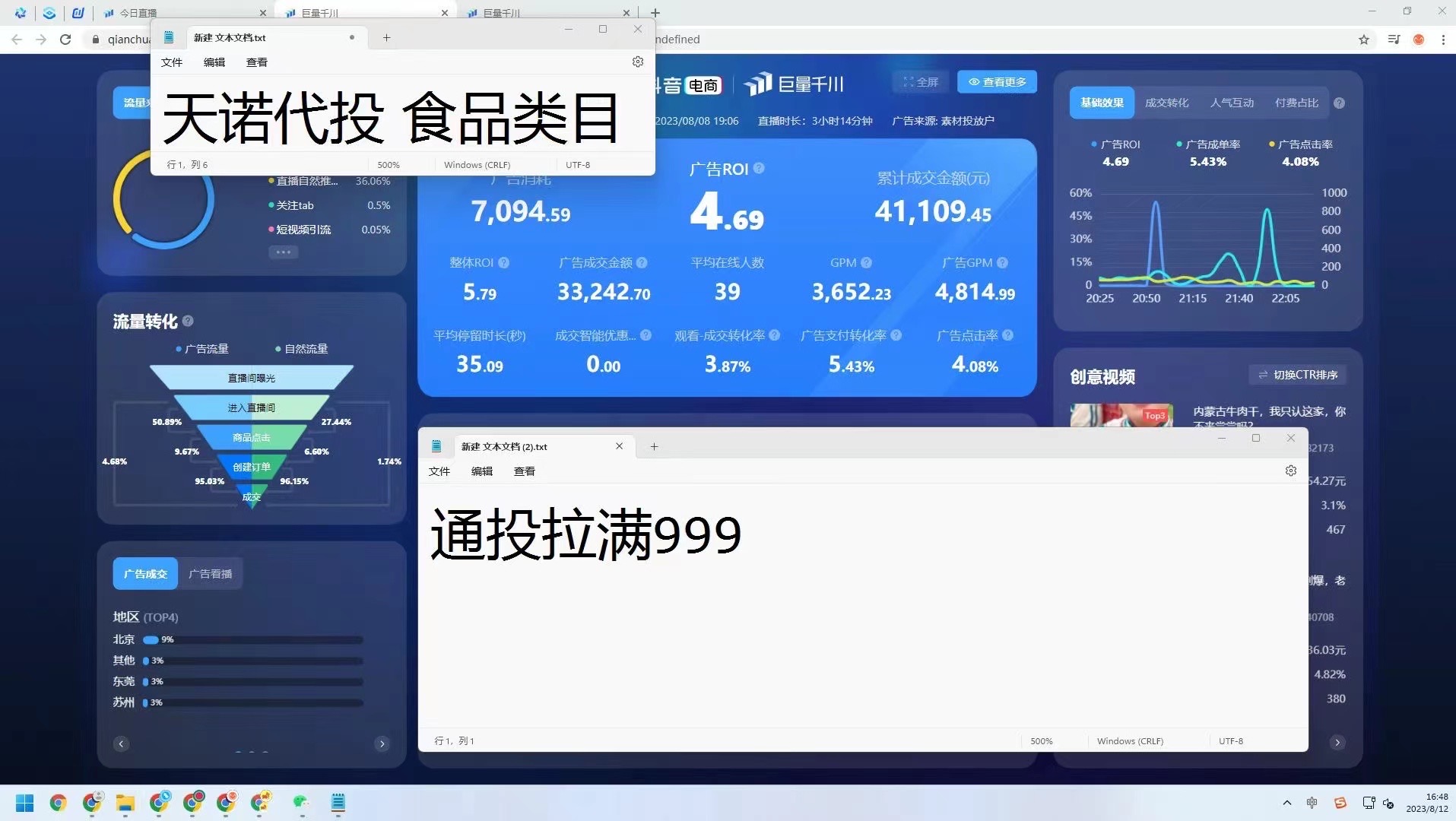The height and width of the screenshot is (821, 1456).
Task: Click help icon beside 流量转化 title
Action: (188, 321)
